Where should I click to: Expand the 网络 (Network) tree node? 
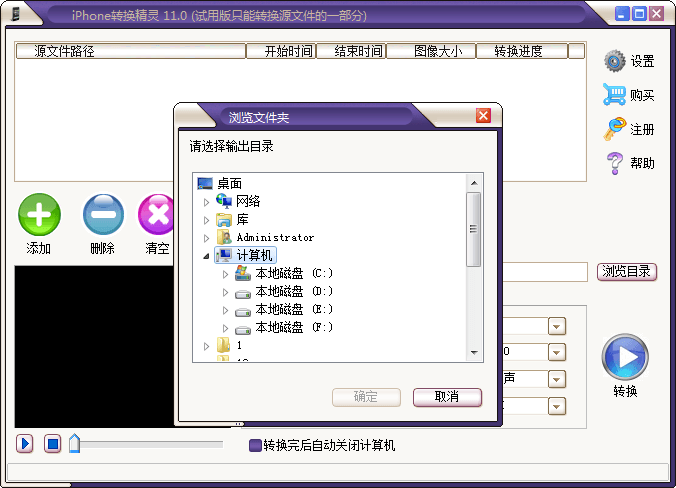tap(207, 202)
